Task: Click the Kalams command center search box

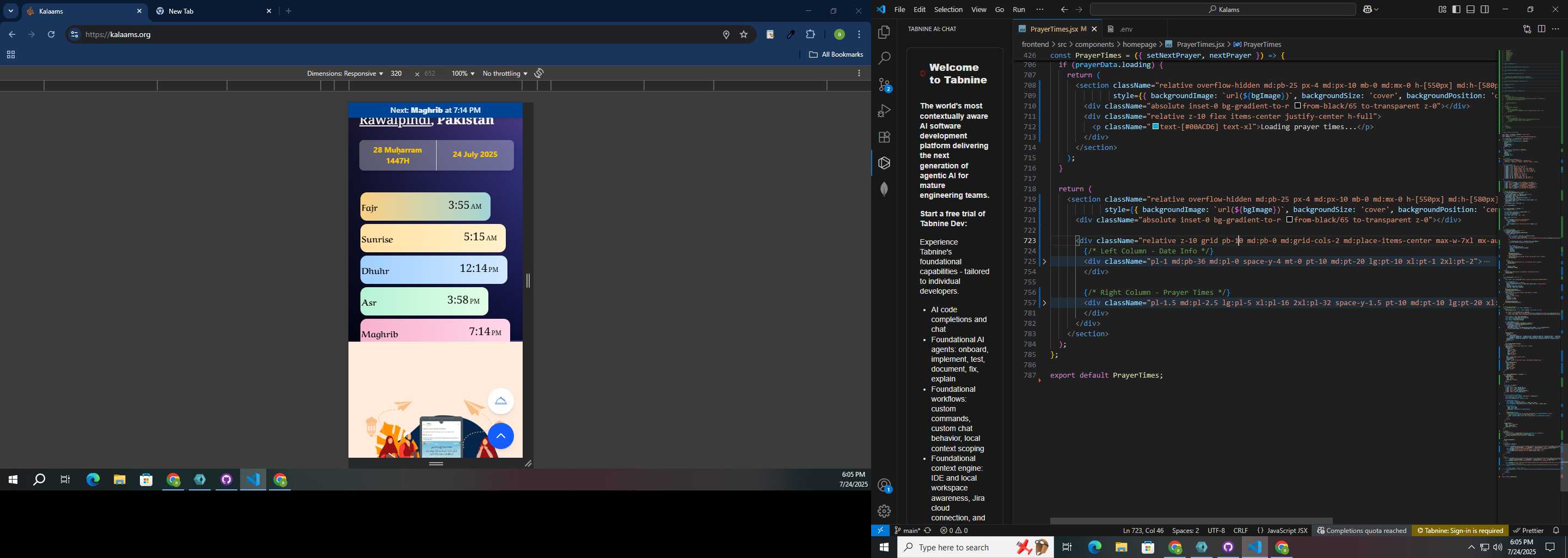Action: (1223, 10)
